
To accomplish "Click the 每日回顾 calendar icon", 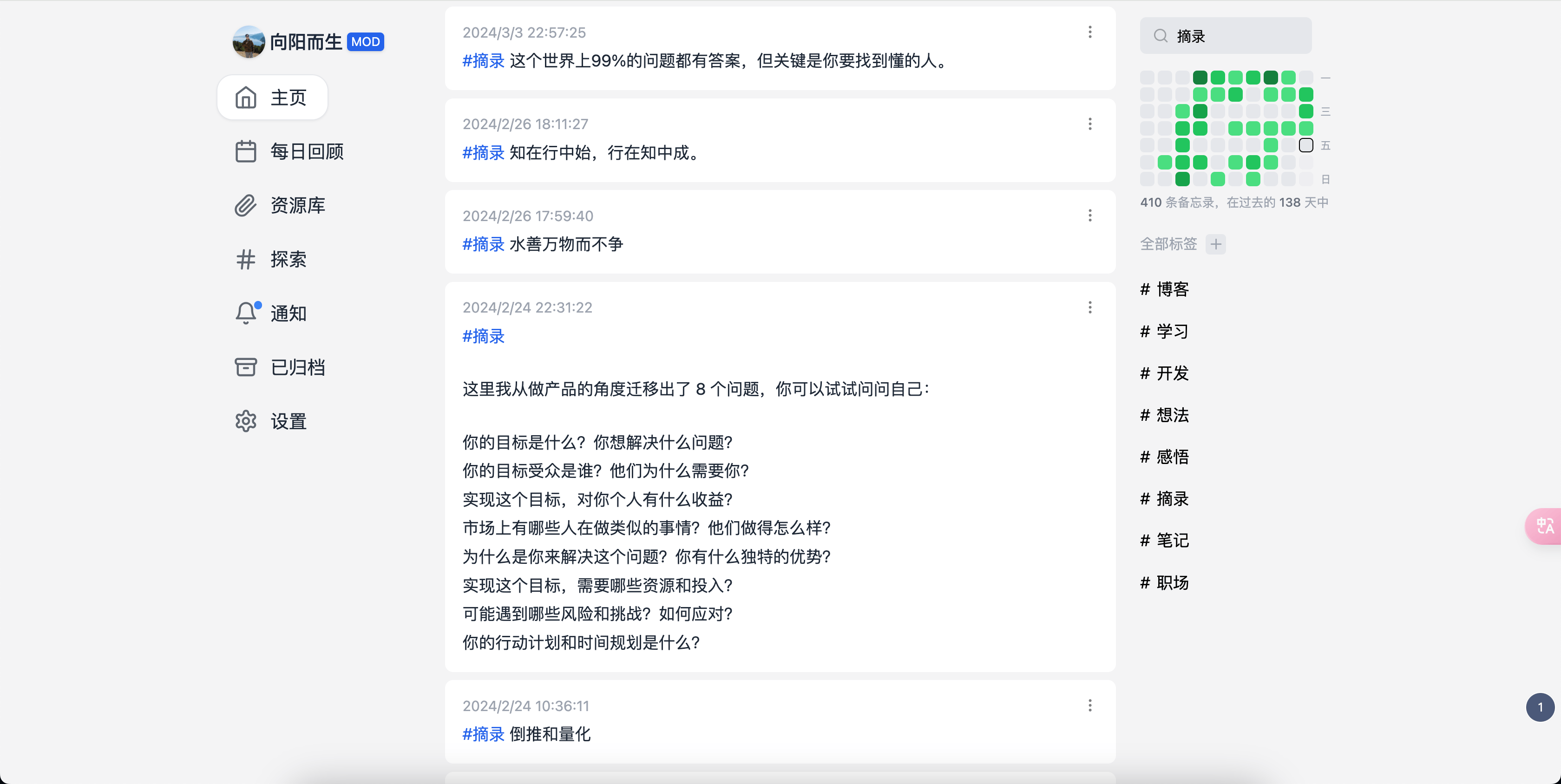I will (245, 151).
